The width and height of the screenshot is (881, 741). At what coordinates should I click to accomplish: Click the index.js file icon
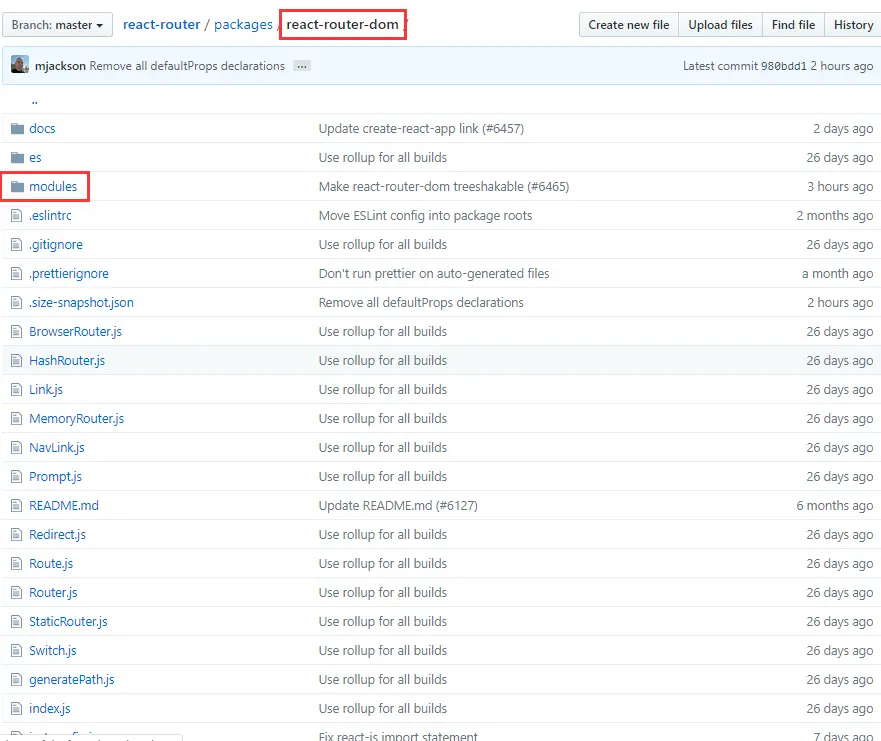[17, 708]
